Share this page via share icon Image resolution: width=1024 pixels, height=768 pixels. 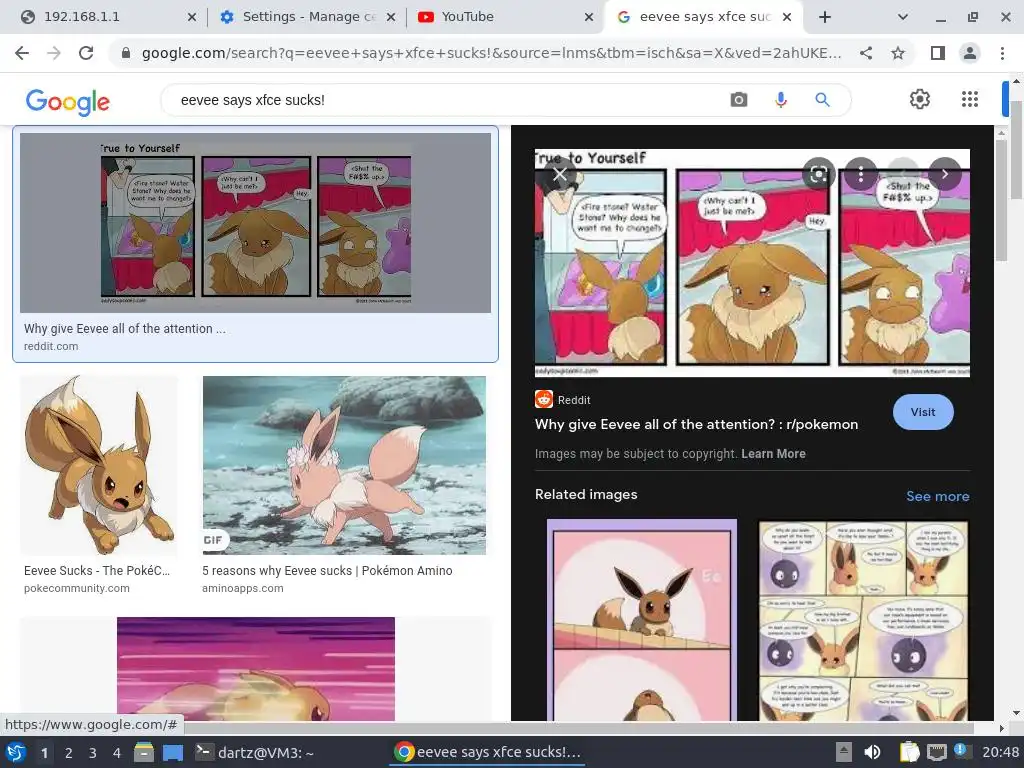(x=866, y=53)
